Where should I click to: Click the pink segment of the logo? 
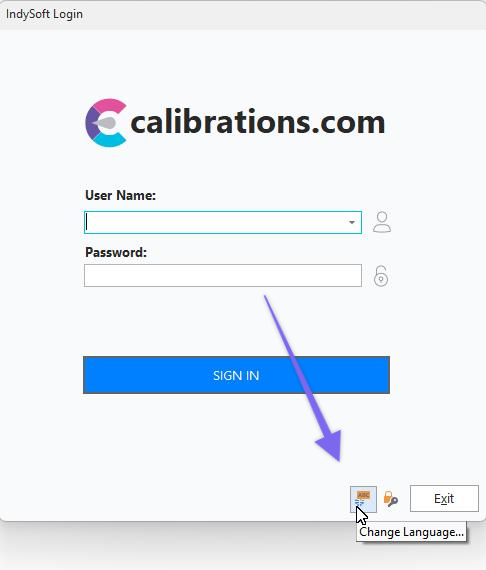coord(110,106)
